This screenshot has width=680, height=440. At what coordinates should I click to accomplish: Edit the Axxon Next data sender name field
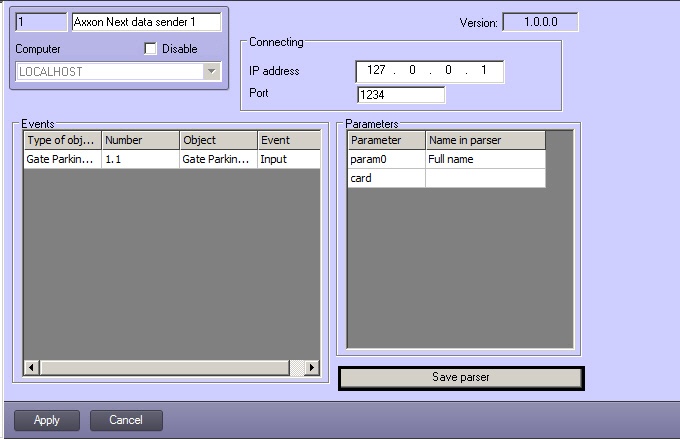pos(145,21)
